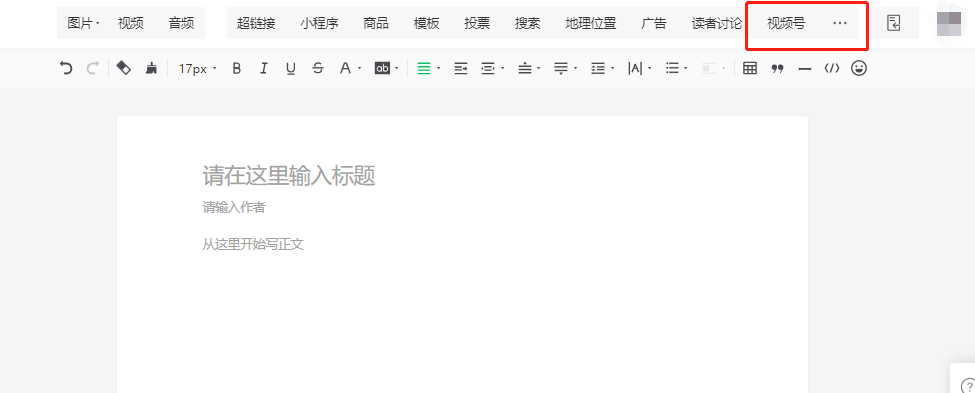
Task: Toggle italic formatting
Action: click(x=264, y=68)
